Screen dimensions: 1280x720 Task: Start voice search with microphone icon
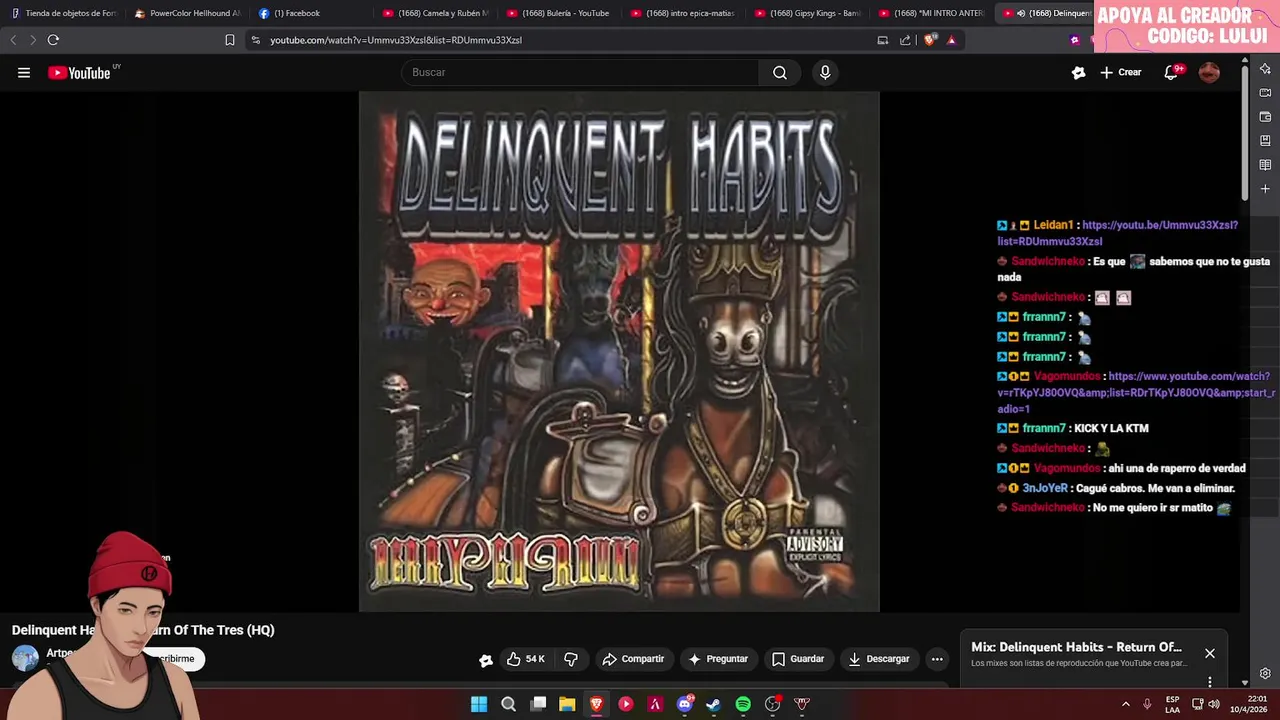coord(825,72)
